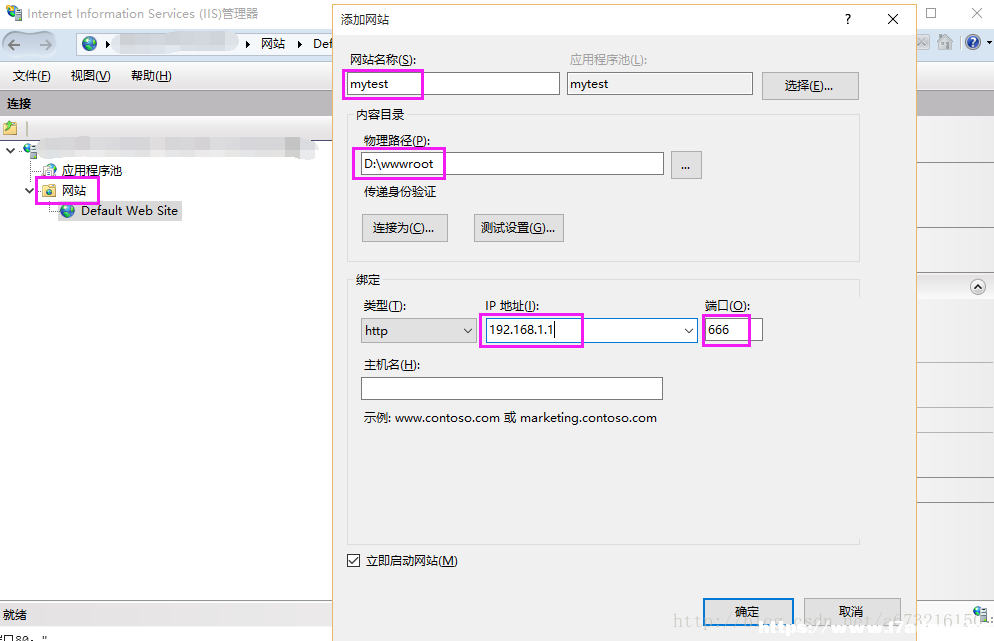Image resolution: width=994 pixels, height=641 pixels.
Task: Collapse the panel using the chevron-up button
Action: pos(978,287)
